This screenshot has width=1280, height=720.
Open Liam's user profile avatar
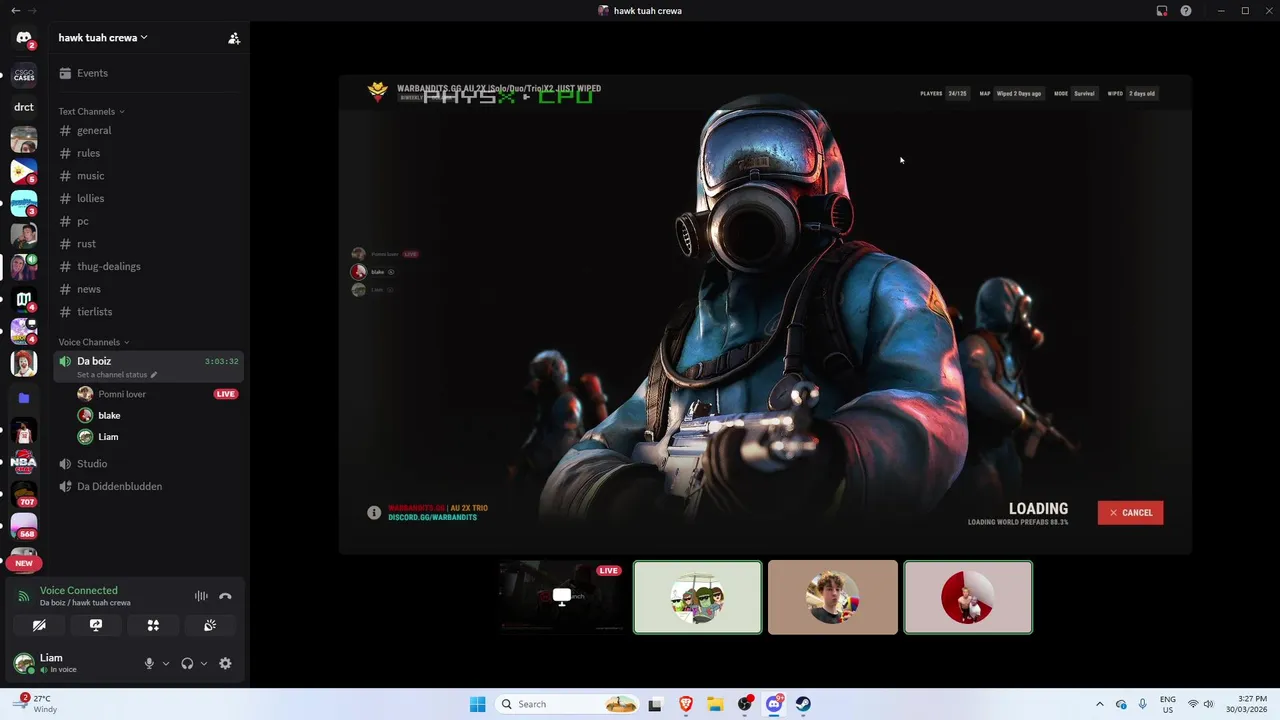(x=24, y=663)
